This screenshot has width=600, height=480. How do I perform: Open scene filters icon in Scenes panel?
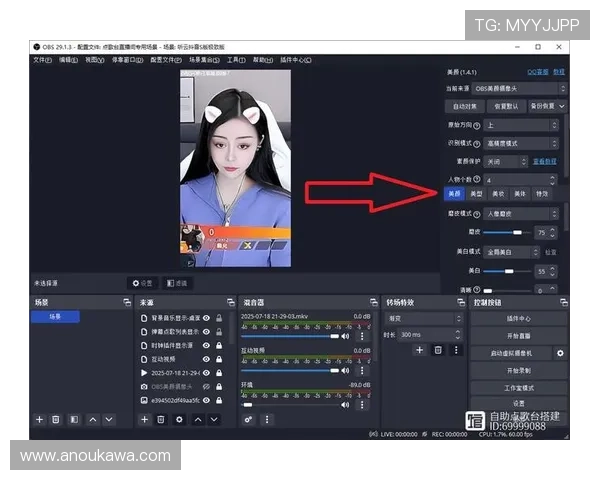coord(74,420)
